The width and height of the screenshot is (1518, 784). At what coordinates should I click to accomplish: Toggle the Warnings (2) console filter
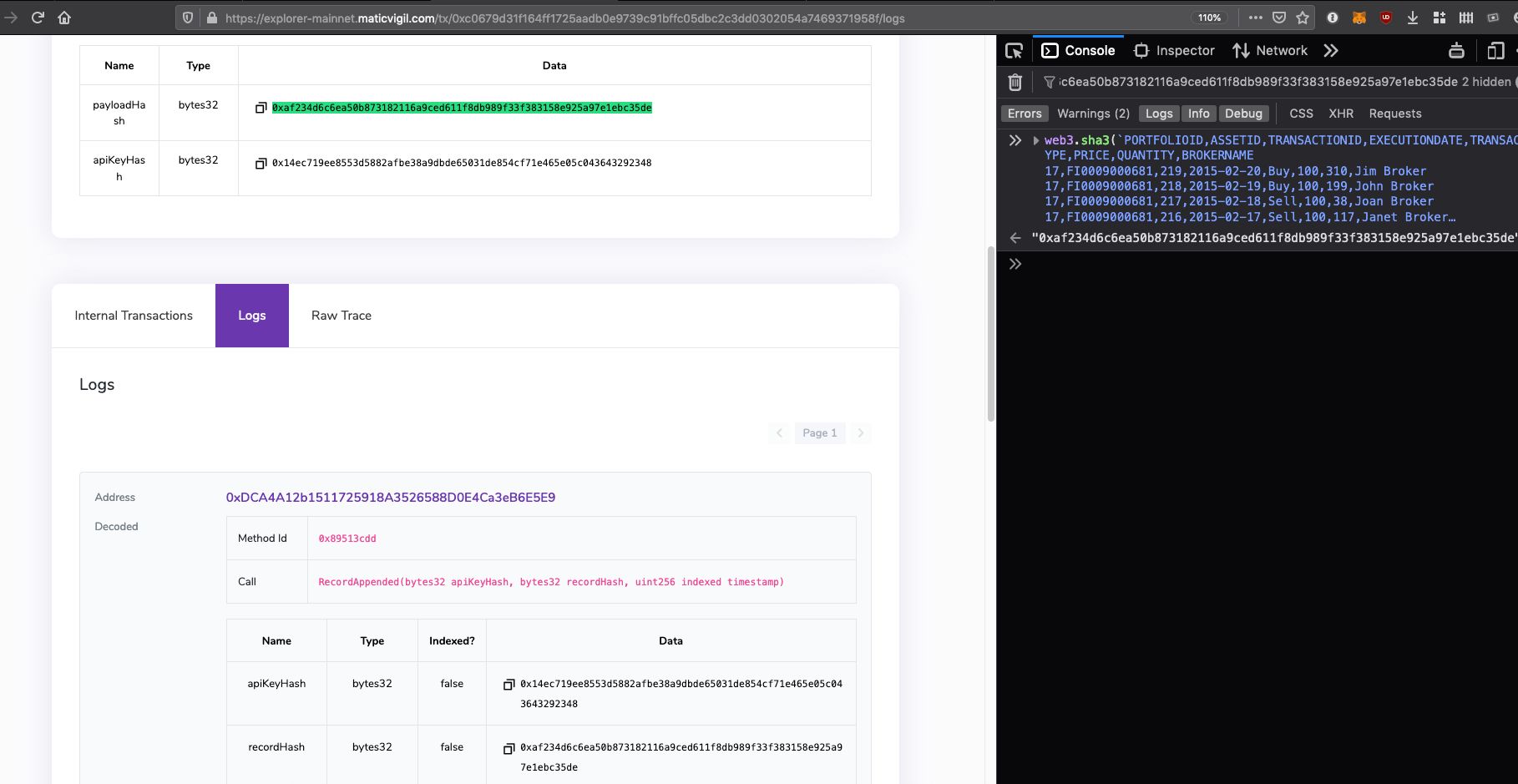point(1093,114)
